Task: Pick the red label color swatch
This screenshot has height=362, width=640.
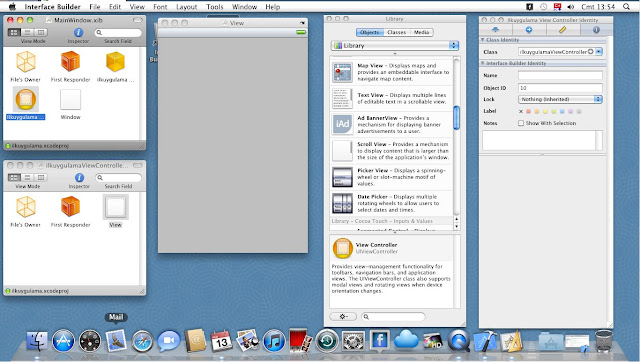Action: point(529,111)
